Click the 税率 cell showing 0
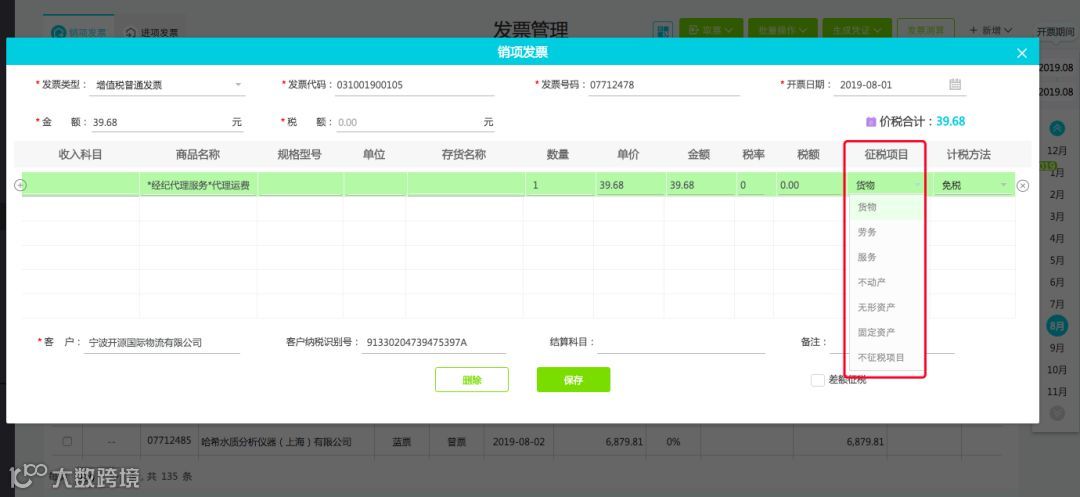The image size is (1080, 497). (753, 185)
